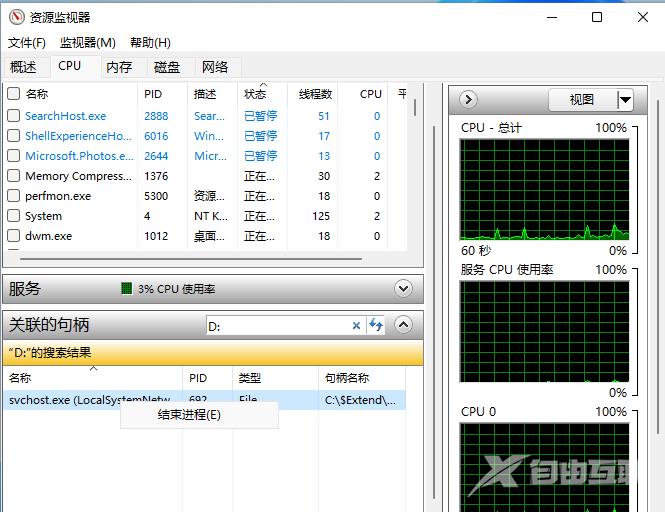Clear the D: handle search with the X icon
Image resolution: width=665 pixels, height=512 pixels.
coord(356,325)
